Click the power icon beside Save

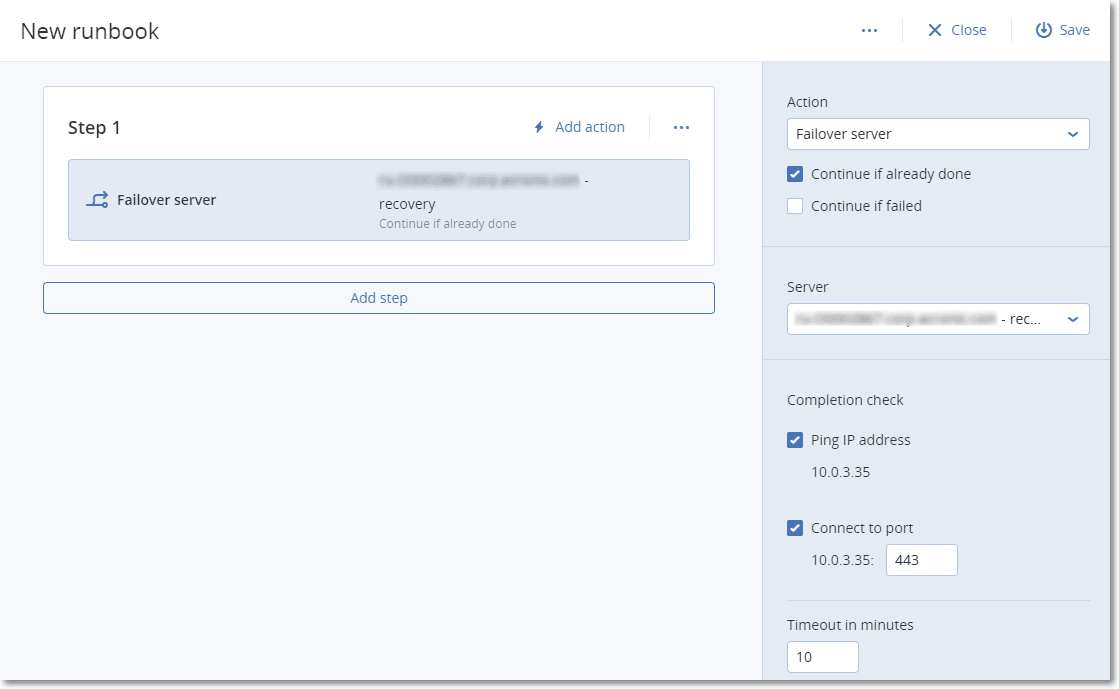click(1042, 30)
